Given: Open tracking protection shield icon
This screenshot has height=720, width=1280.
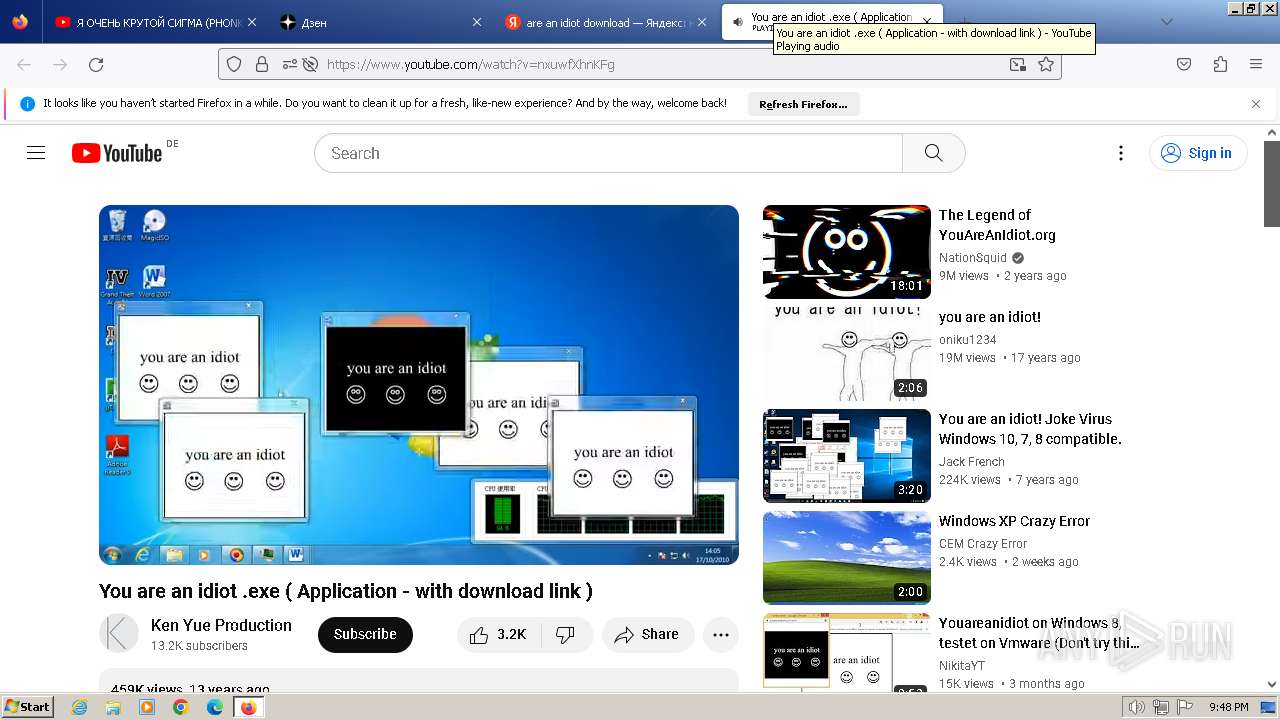Looking at the screenshot, I should [x=234, y=64].
